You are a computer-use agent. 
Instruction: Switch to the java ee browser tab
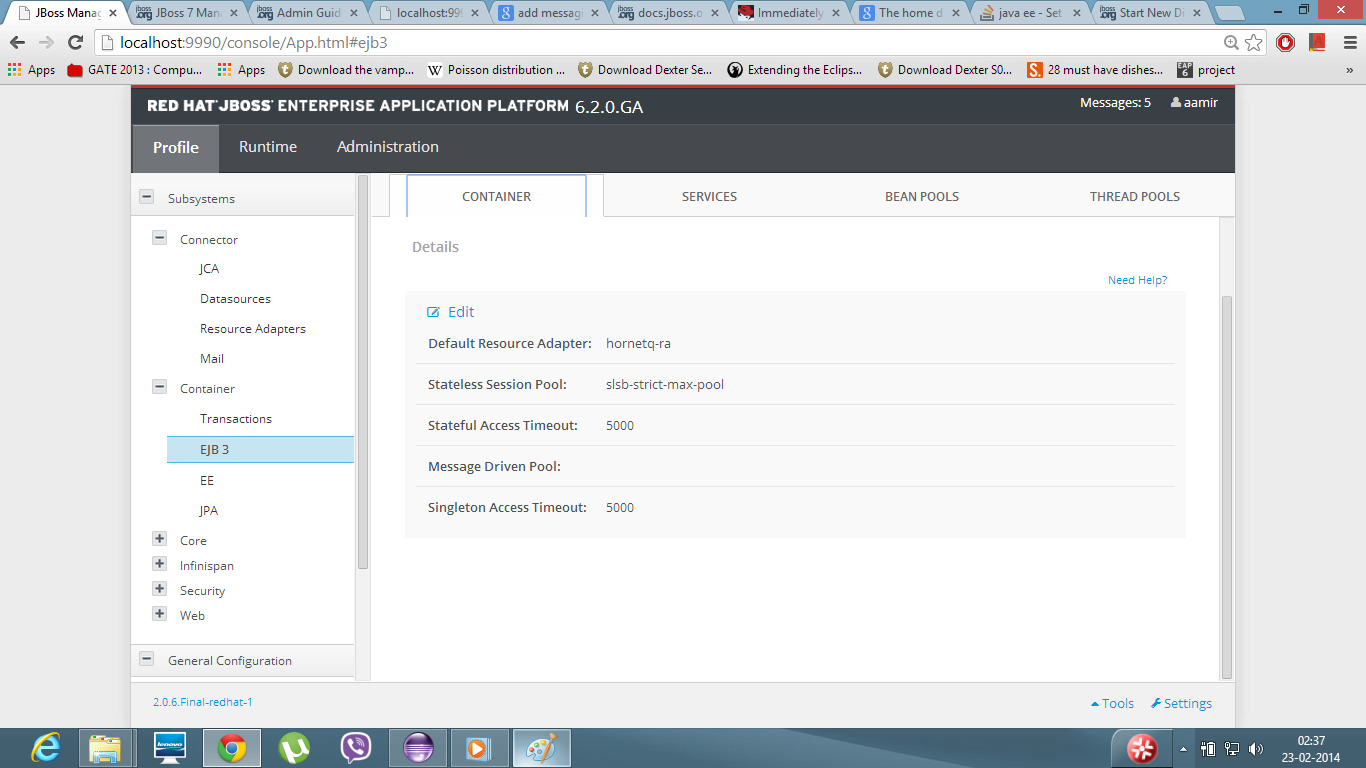[1028, 13]
